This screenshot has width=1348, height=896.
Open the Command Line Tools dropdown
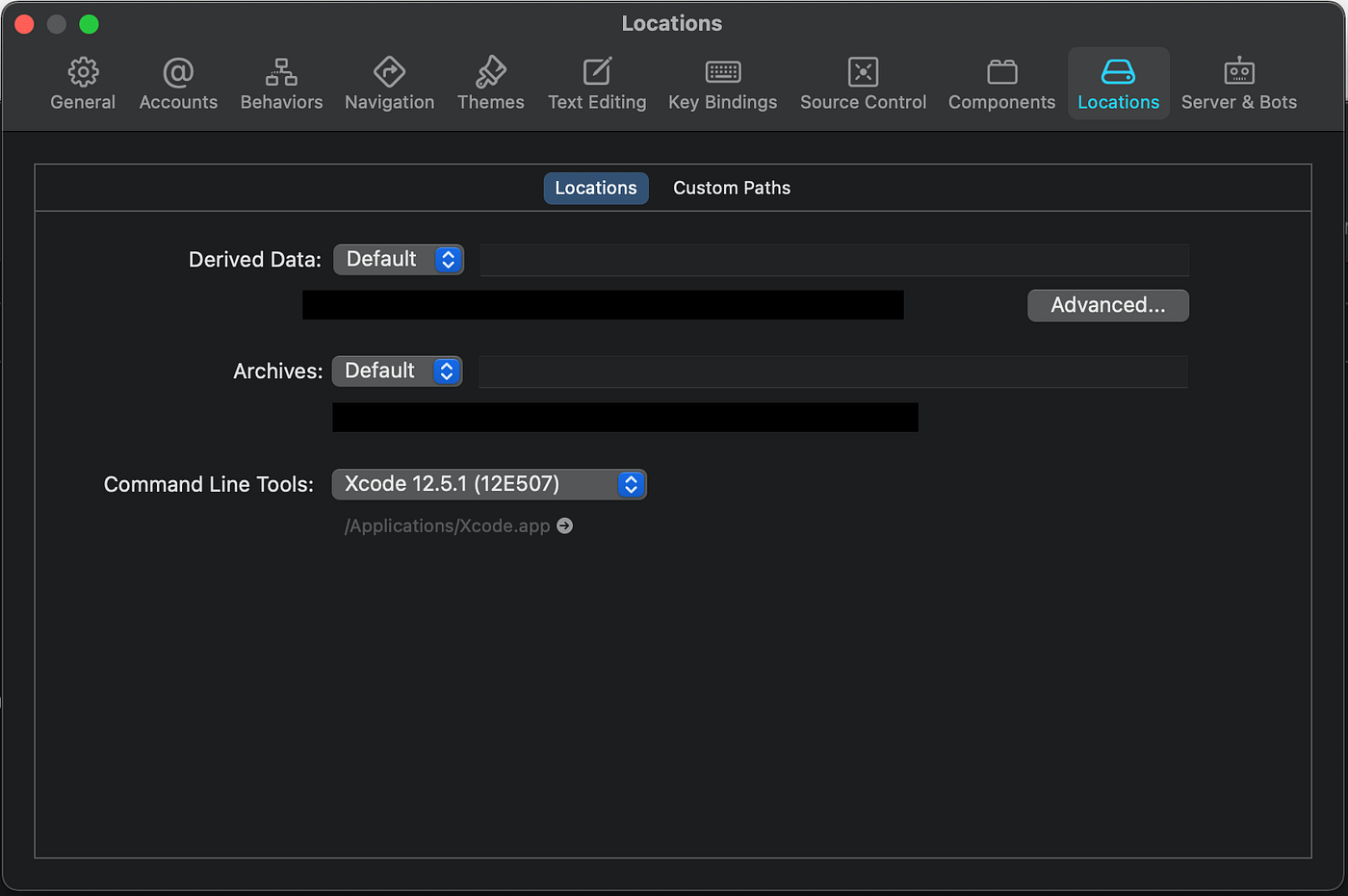pos(489,484)
